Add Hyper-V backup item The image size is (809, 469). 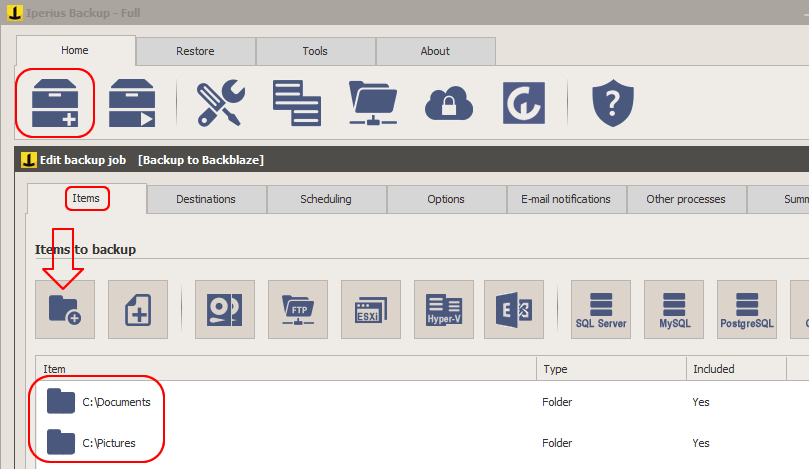point(444,310)
